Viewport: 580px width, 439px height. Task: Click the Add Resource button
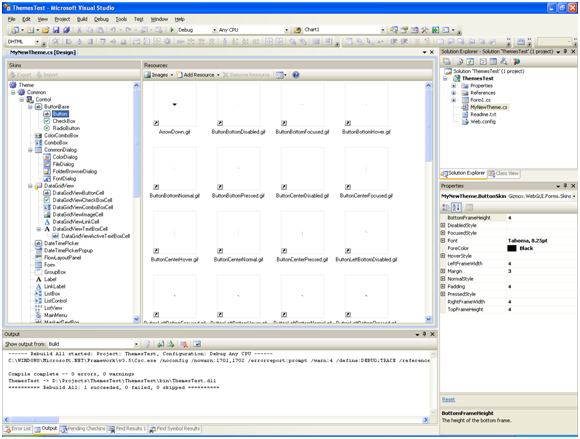point(196,75)
